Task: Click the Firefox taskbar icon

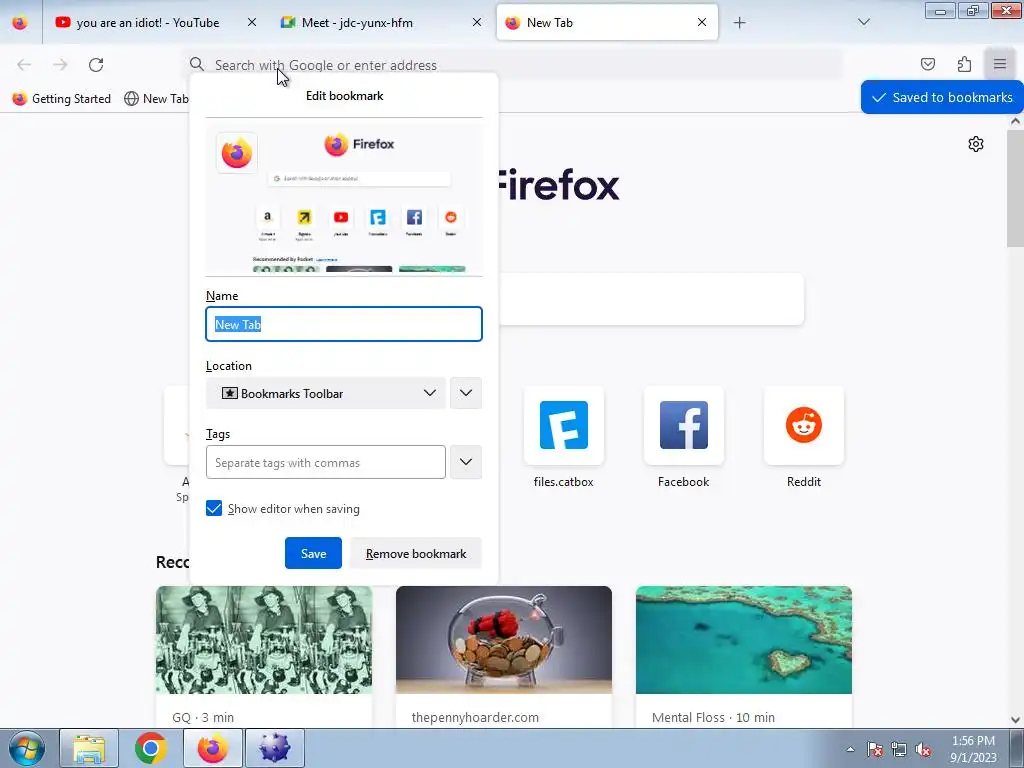Action: point(213,748)
